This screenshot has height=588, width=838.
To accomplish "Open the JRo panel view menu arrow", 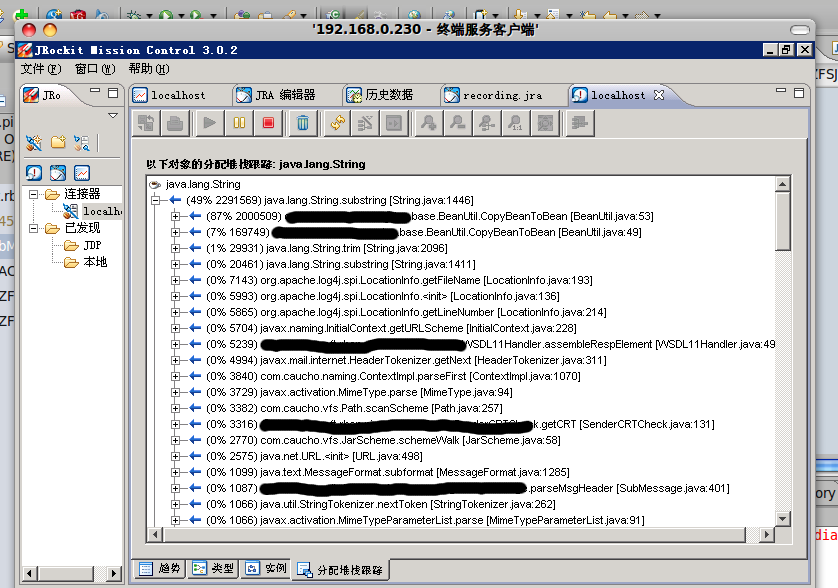I will click(113, 115).
